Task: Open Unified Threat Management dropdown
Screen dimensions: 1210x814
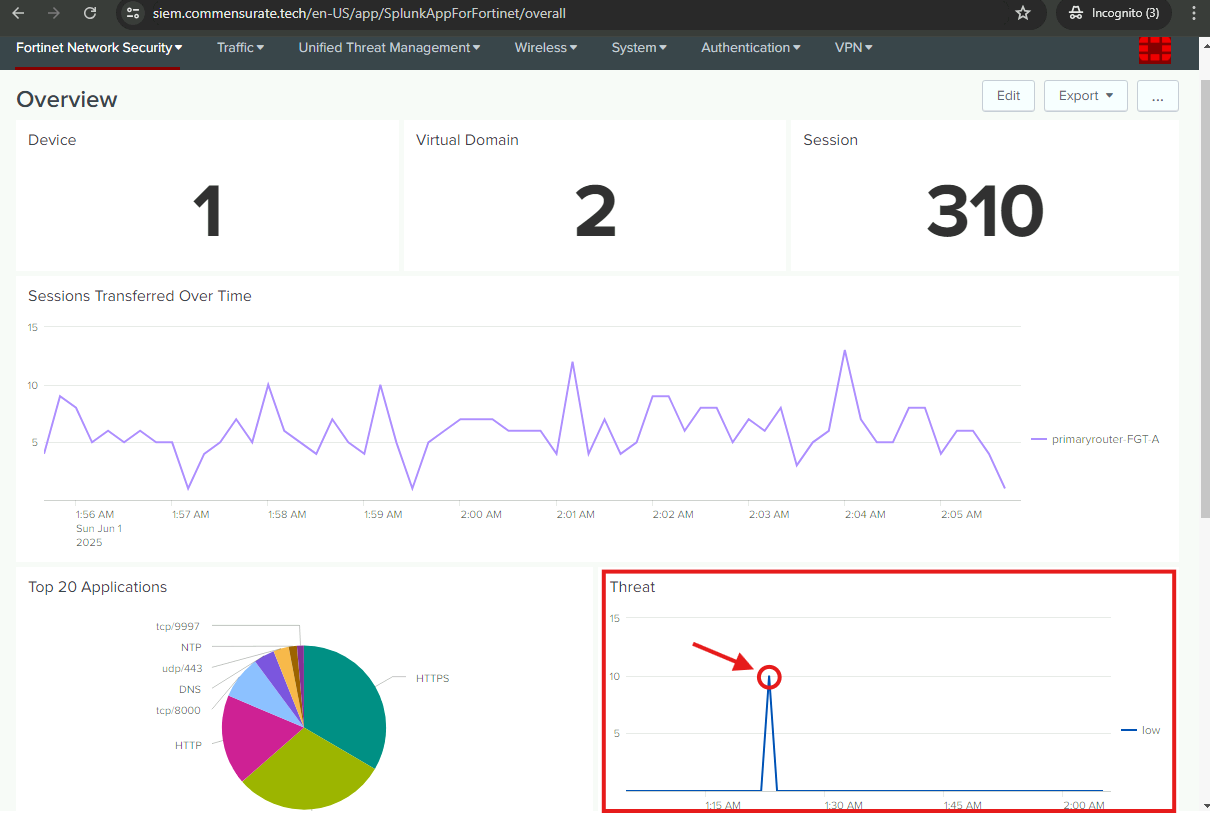Action: (389, 47)
